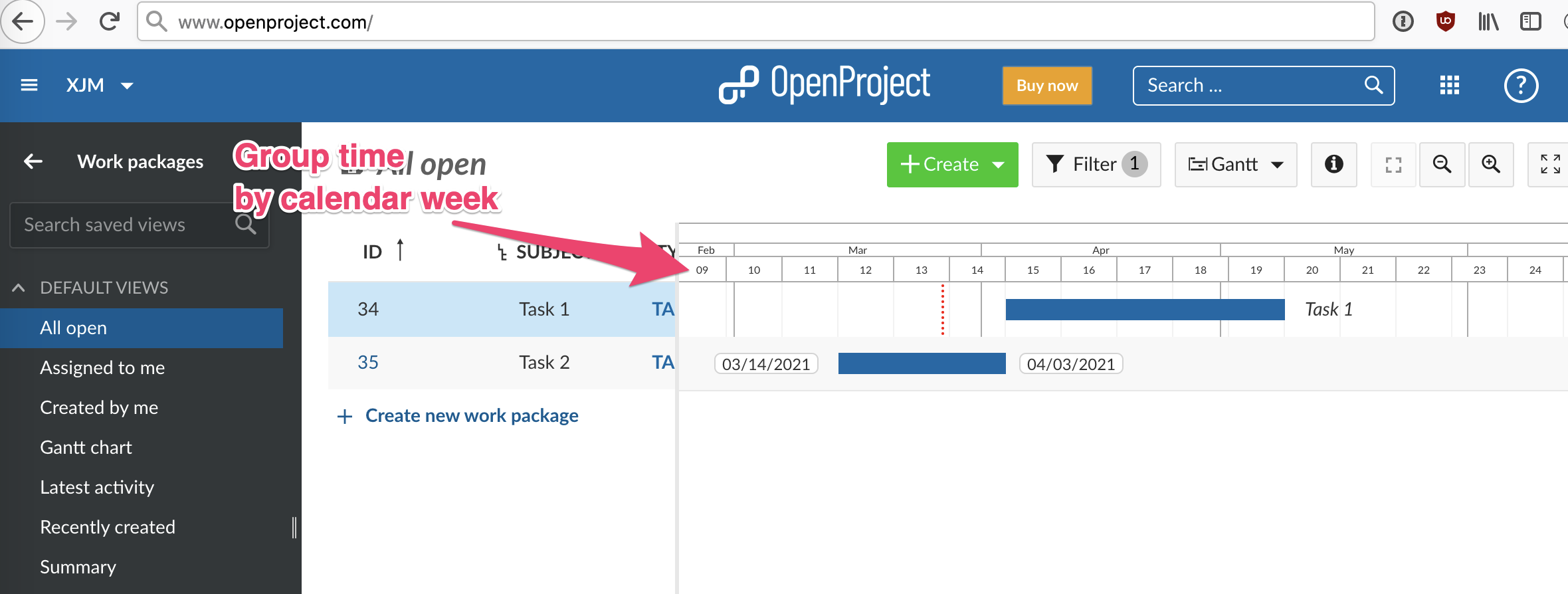Enter fullscreen with the expand arrows icon

click(x=1550, y=164)
